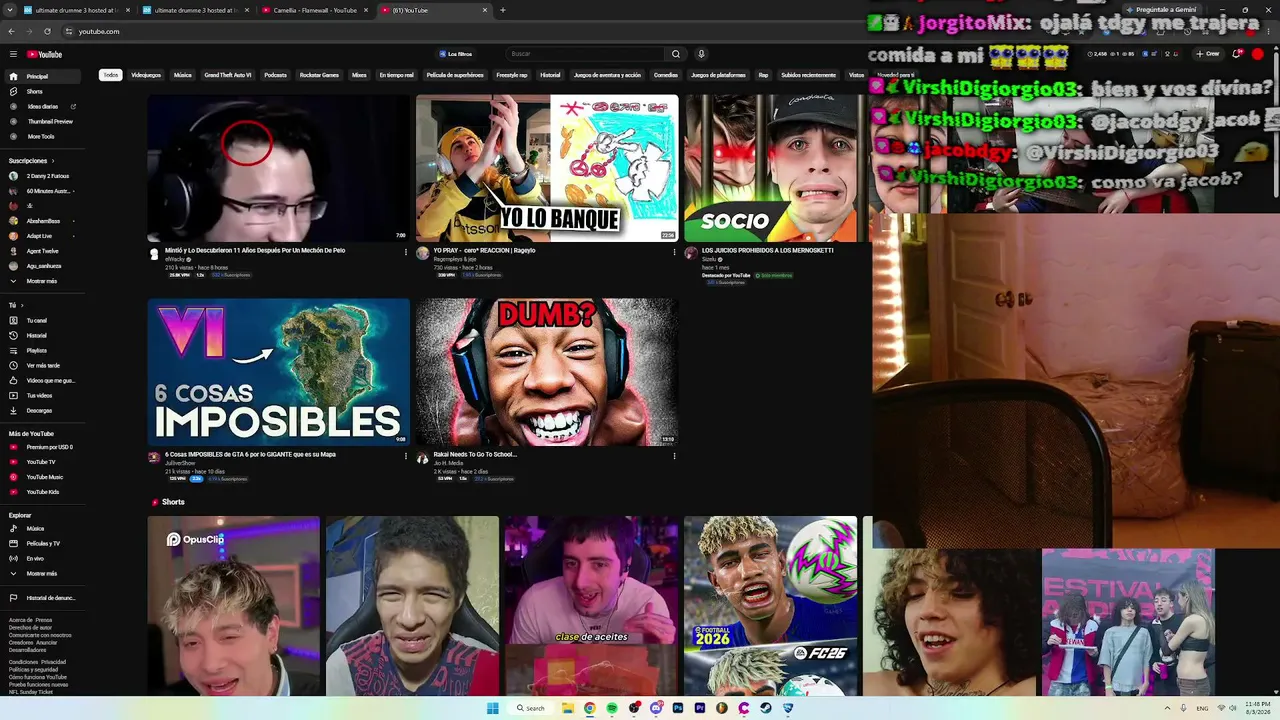The height and width of the screenshot is (720, 1280).
Task: Open 2 Danny 2 Furious subscription
Action: pos(44,176)
